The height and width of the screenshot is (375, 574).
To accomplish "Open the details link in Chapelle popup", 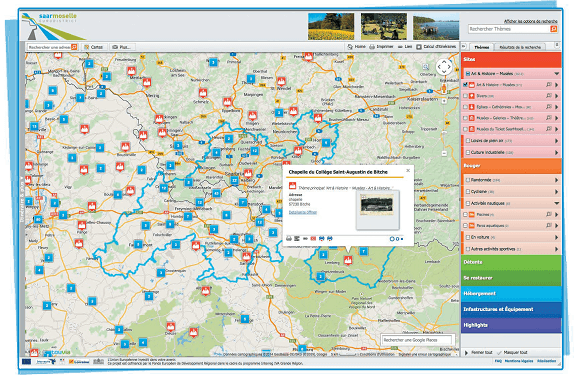I will [x=303, y=212].
